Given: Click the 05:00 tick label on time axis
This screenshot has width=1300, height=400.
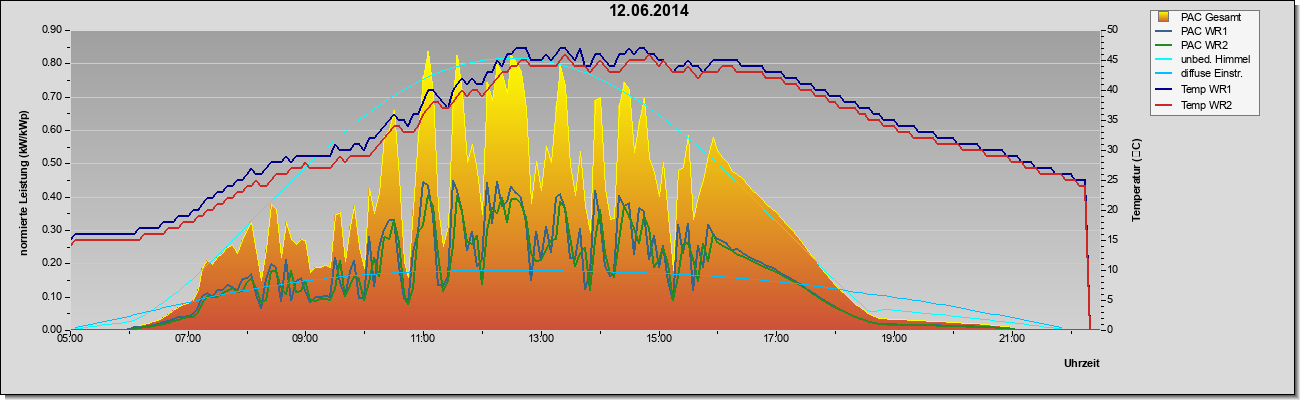Looking at the screenshot, I should coord(70,340).
